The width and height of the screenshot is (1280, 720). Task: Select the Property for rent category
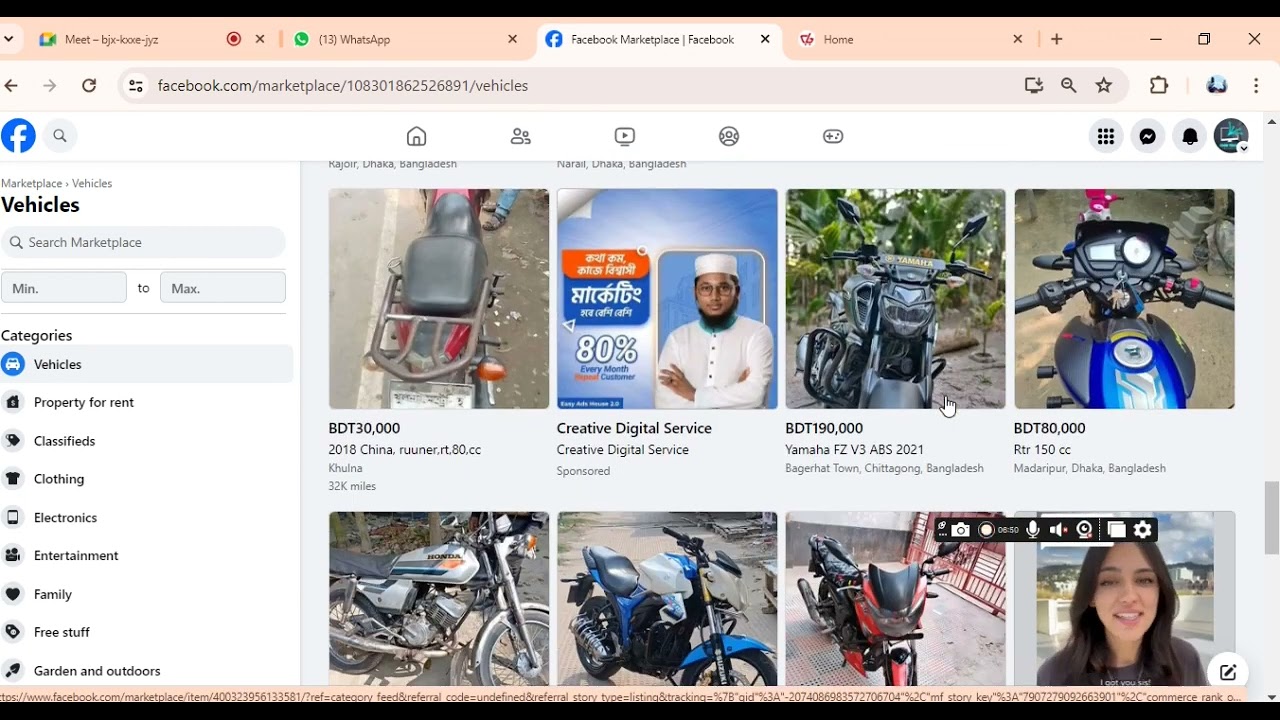[x=147, y=402]
